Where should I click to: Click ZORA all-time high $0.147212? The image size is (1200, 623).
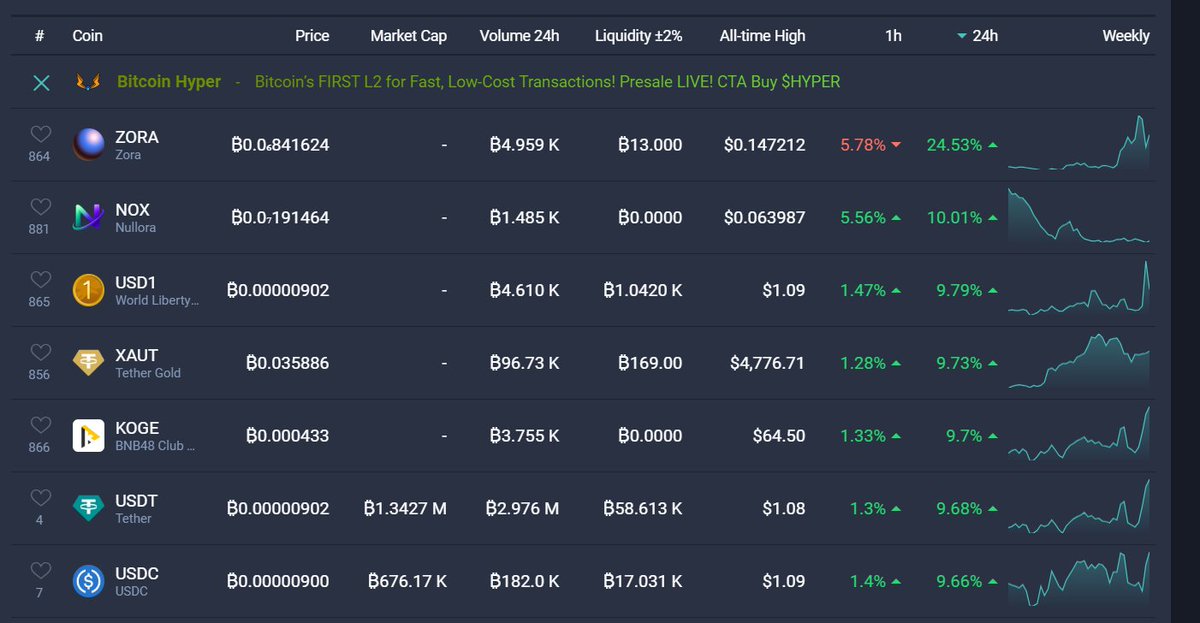[764, 145]
